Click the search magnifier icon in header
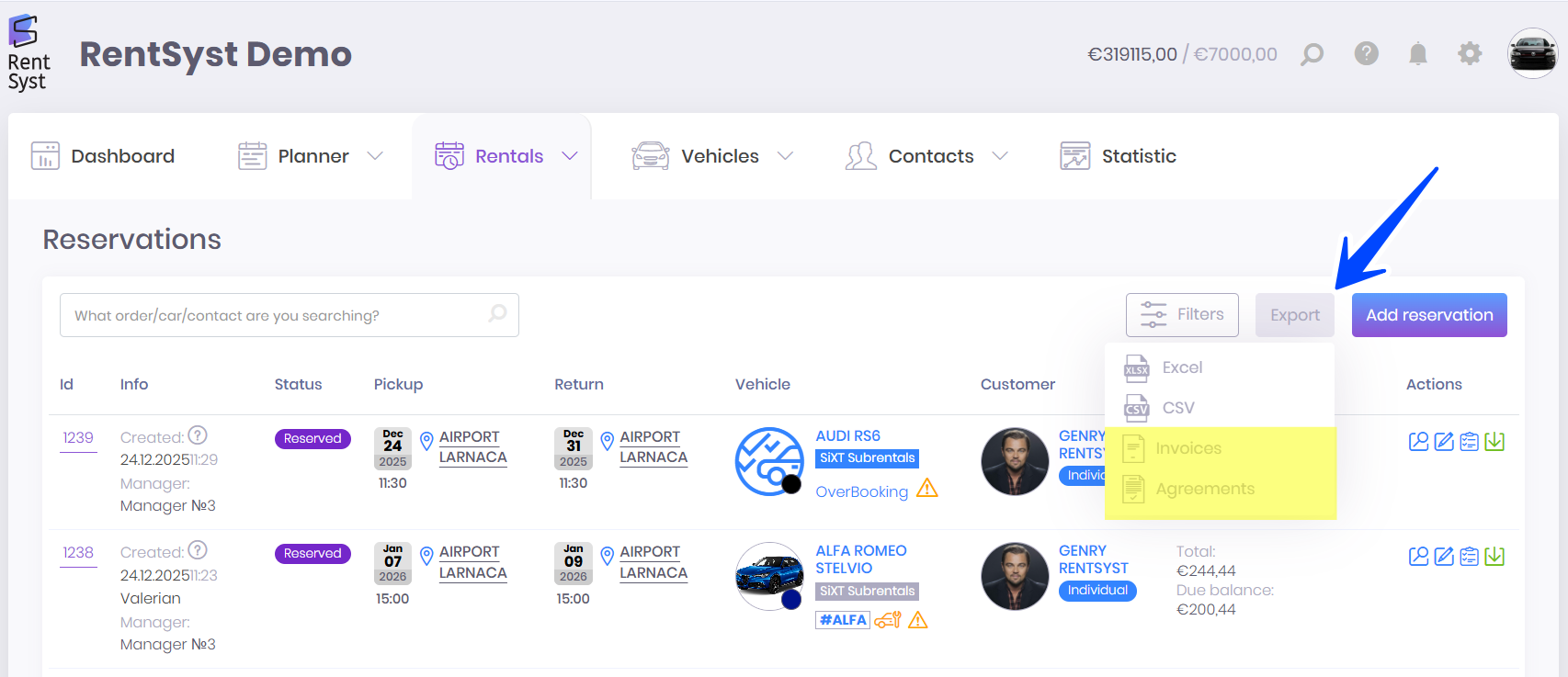This screenshot has height=677, width=1568. pos(1312,54)
